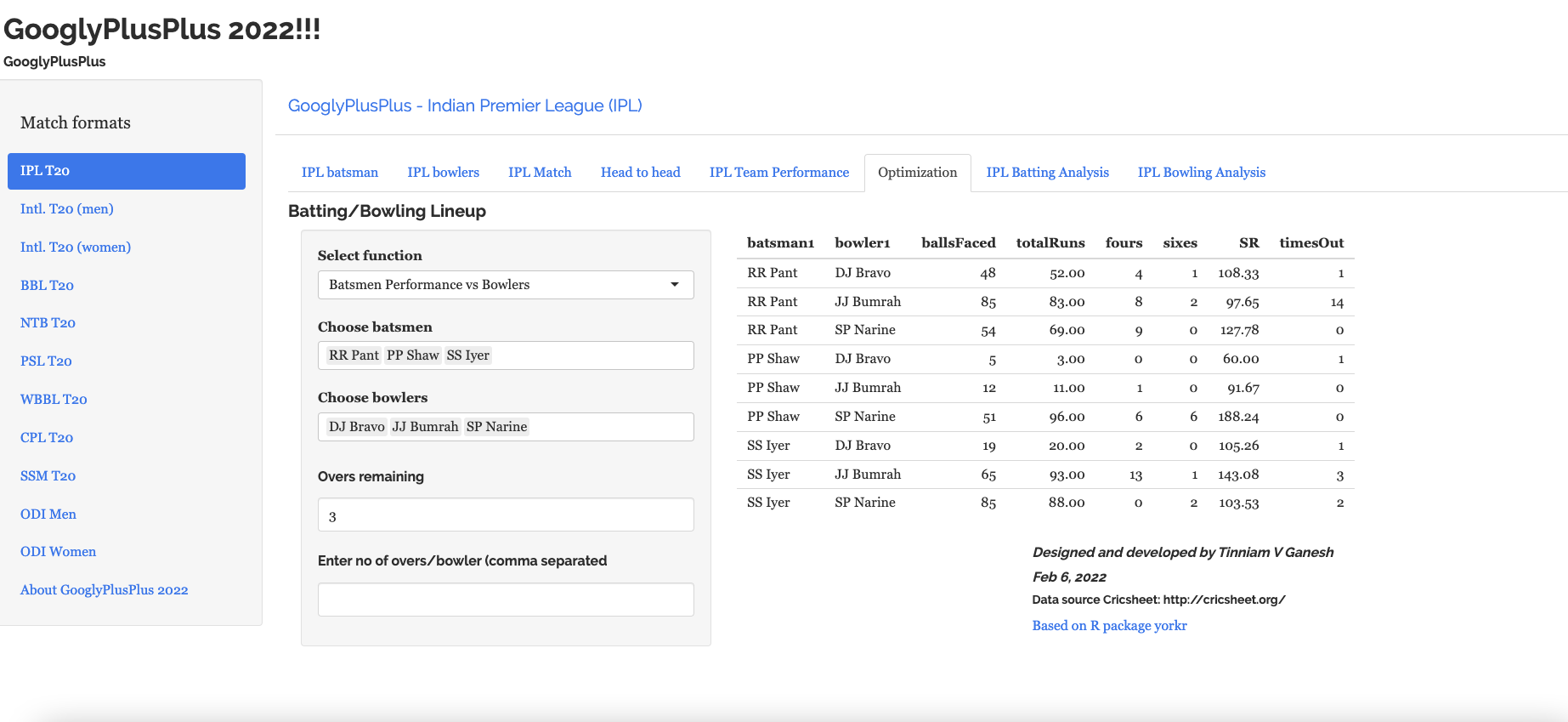The width and height of the screenshot is (1568, 722).
Task: Open About GooglyPlusPlus 2022 page
Action: 104,590
